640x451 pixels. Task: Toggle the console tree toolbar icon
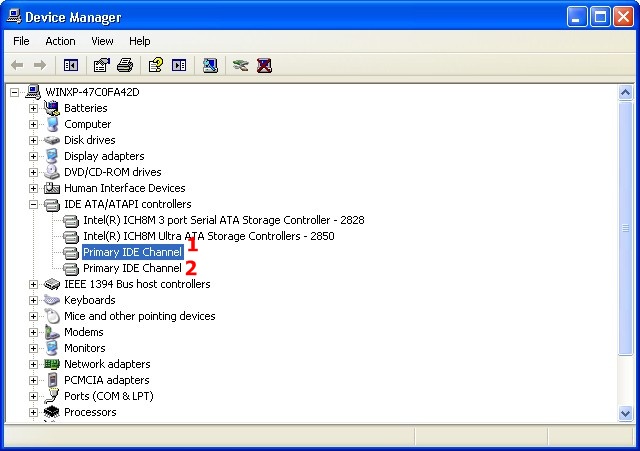coord(71,65)
